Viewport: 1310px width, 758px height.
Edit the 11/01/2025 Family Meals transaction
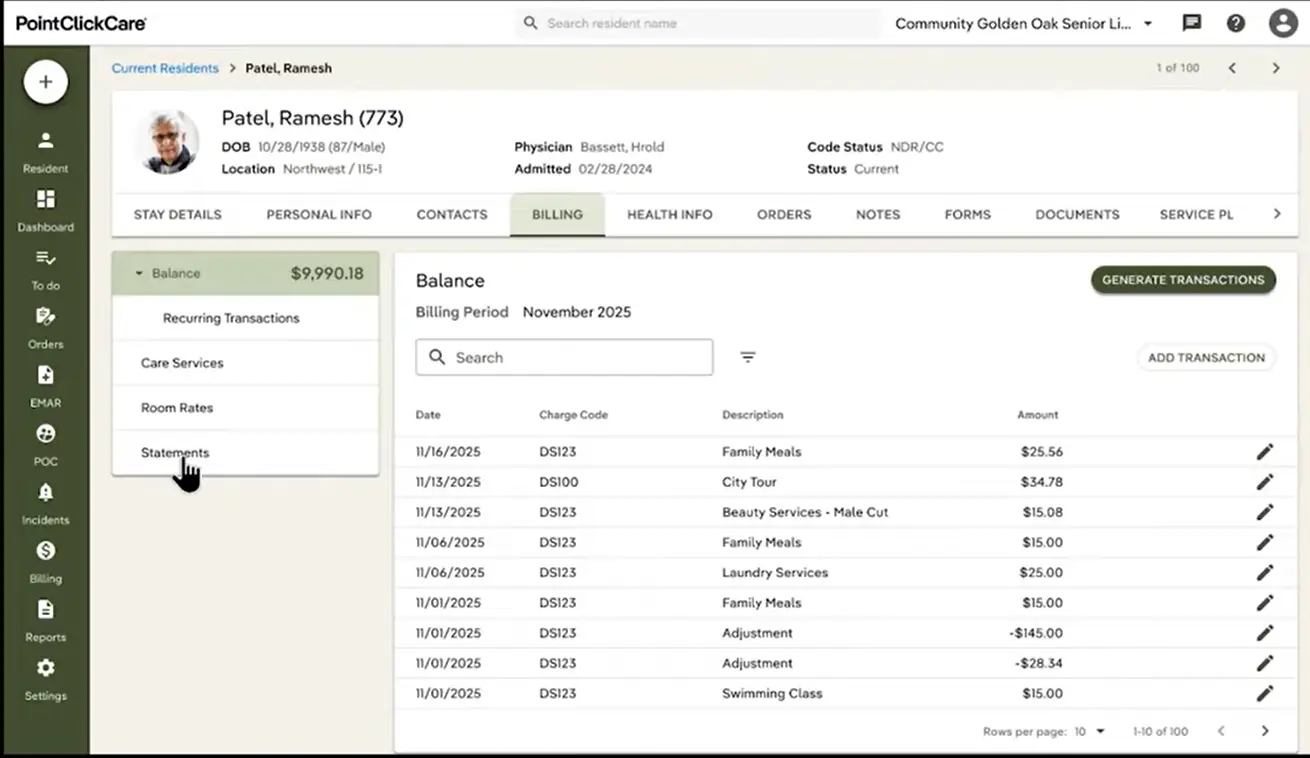(1265, 603)
